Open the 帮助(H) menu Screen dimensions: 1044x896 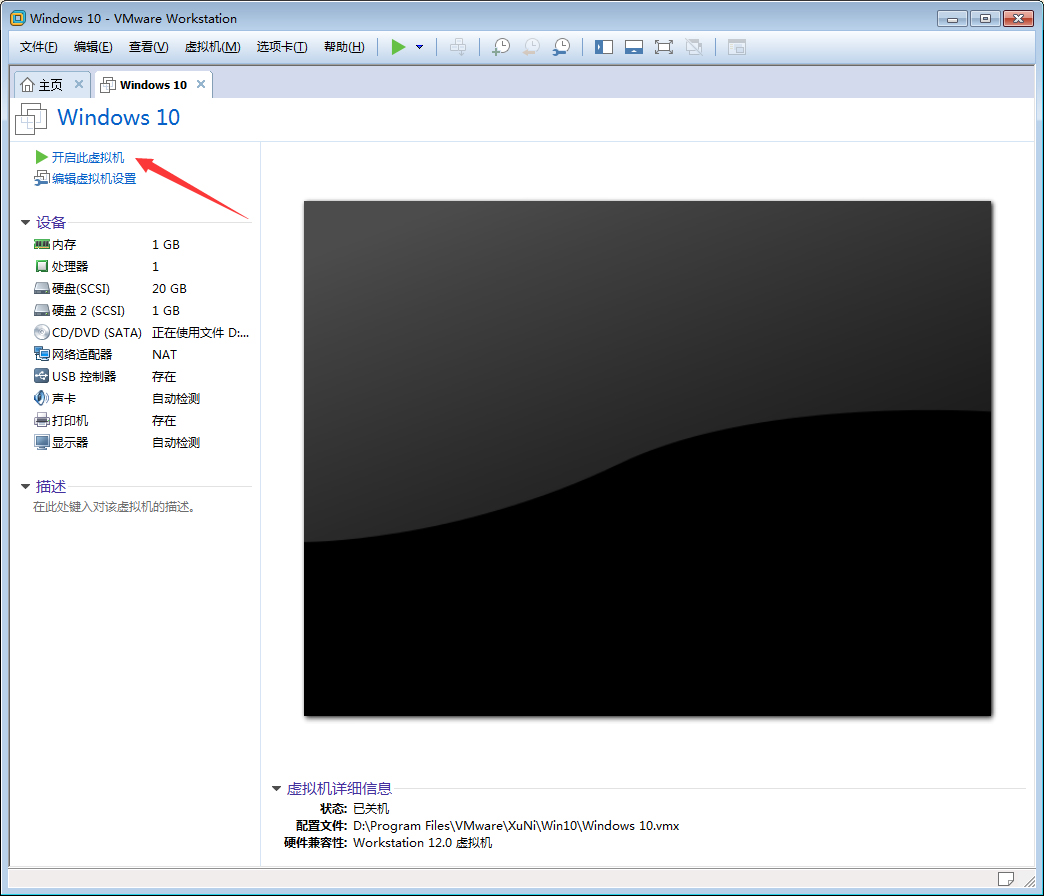point(344,46)
